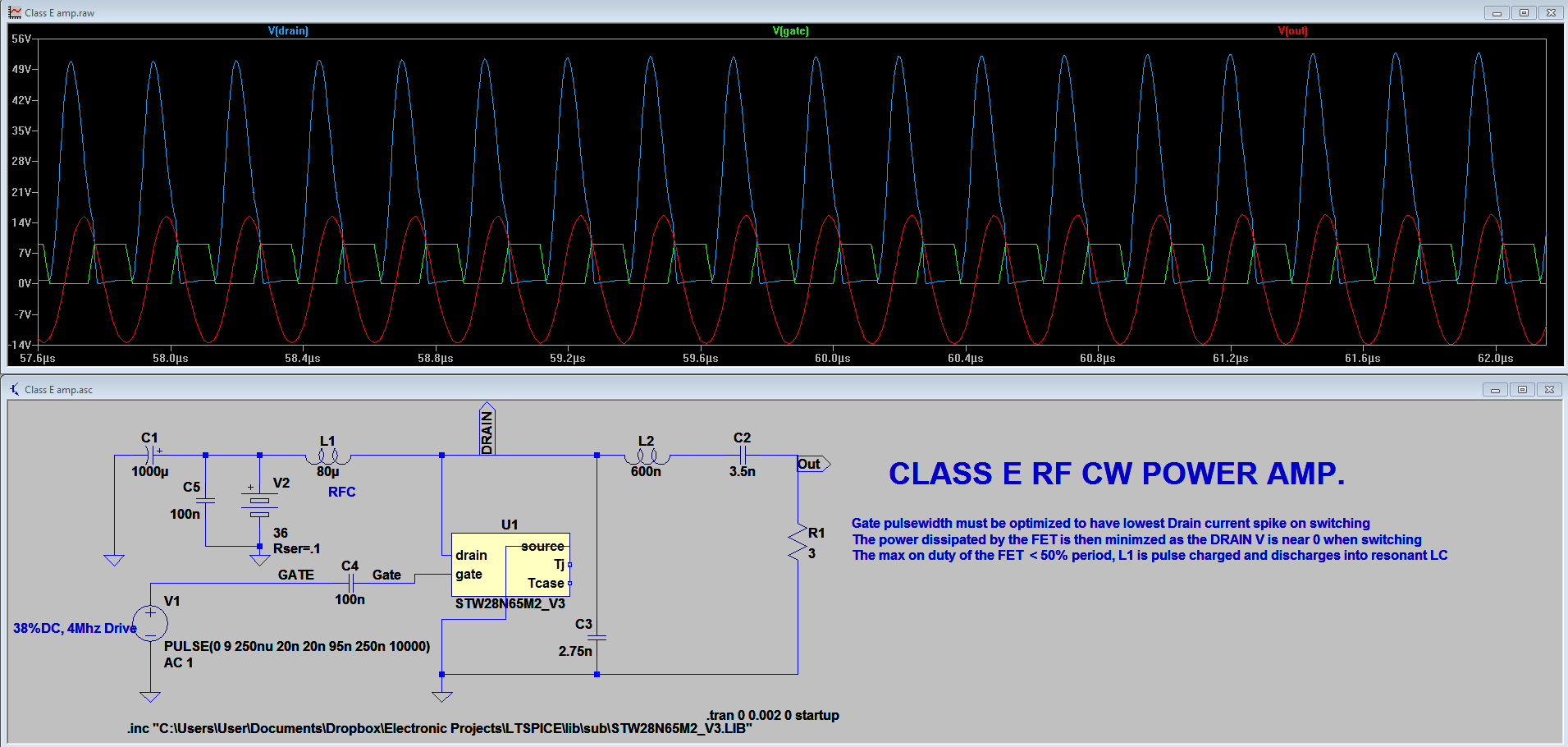Click the 56V vertical axis label
This screenshot has height=747, width=1568.
(21, 39)
